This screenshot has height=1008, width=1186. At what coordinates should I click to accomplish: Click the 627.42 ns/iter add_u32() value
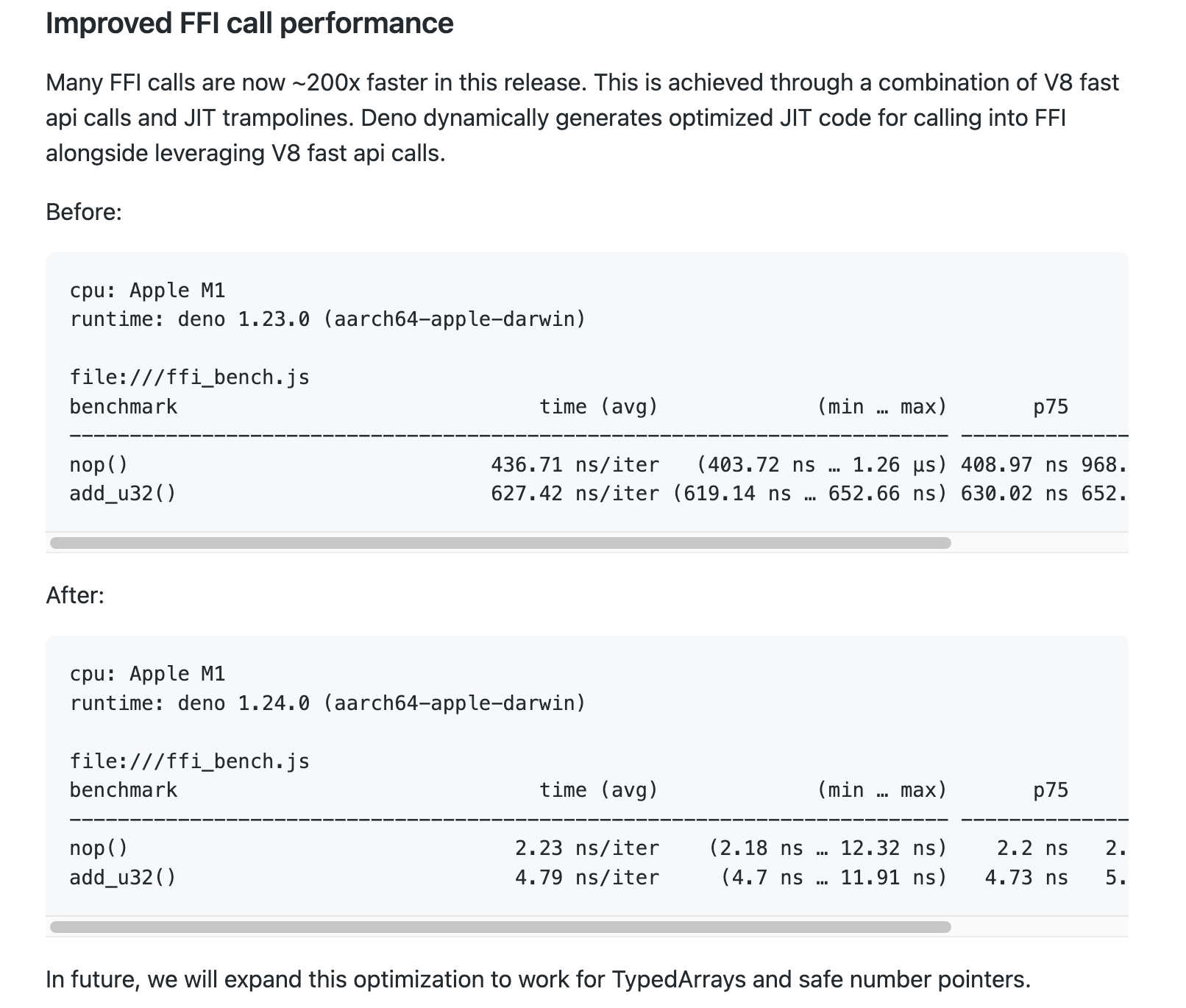coord(575,494)
